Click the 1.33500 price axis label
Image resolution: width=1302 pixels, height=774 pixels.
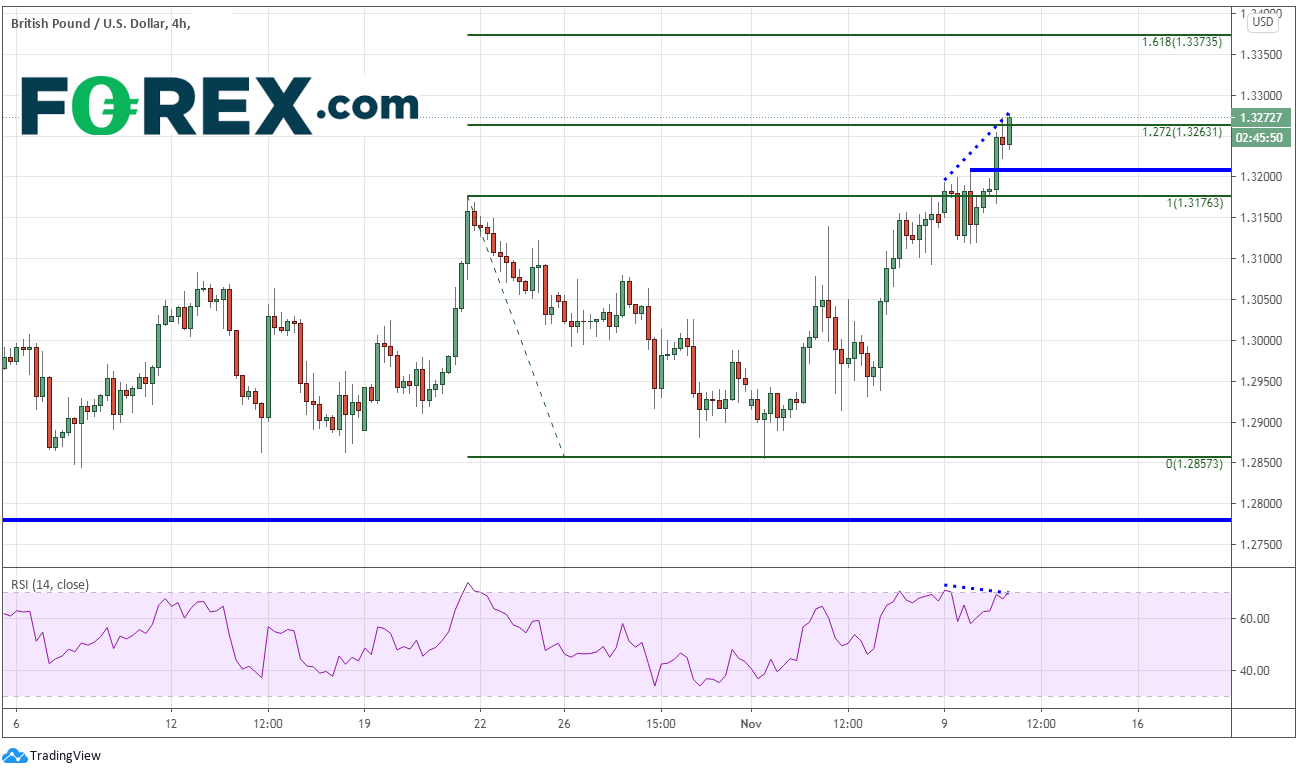tap(1261, 54)
